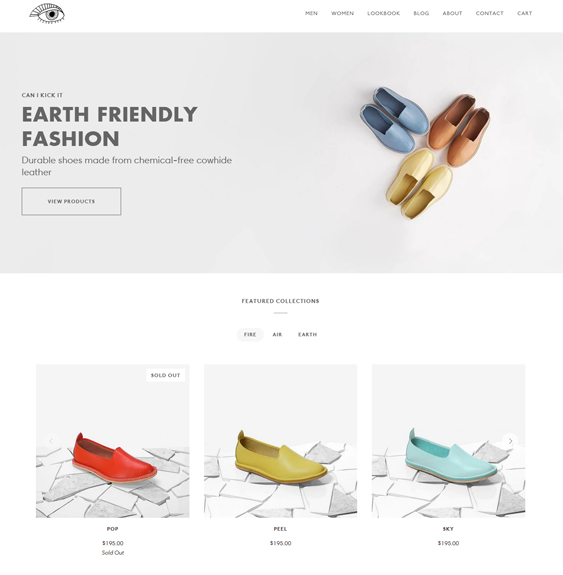Select the FIRE collection tab

pos(250,334)
